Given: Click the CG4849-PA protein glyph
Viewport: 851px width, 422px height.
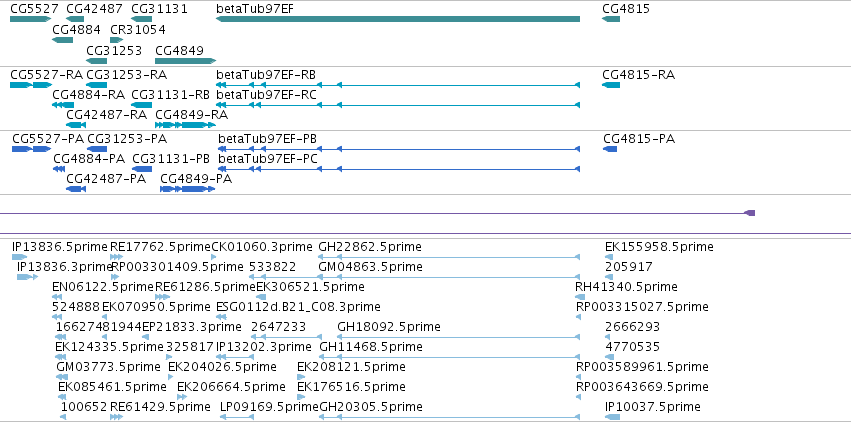Looking at the screenshot, I should pos(187,189).
